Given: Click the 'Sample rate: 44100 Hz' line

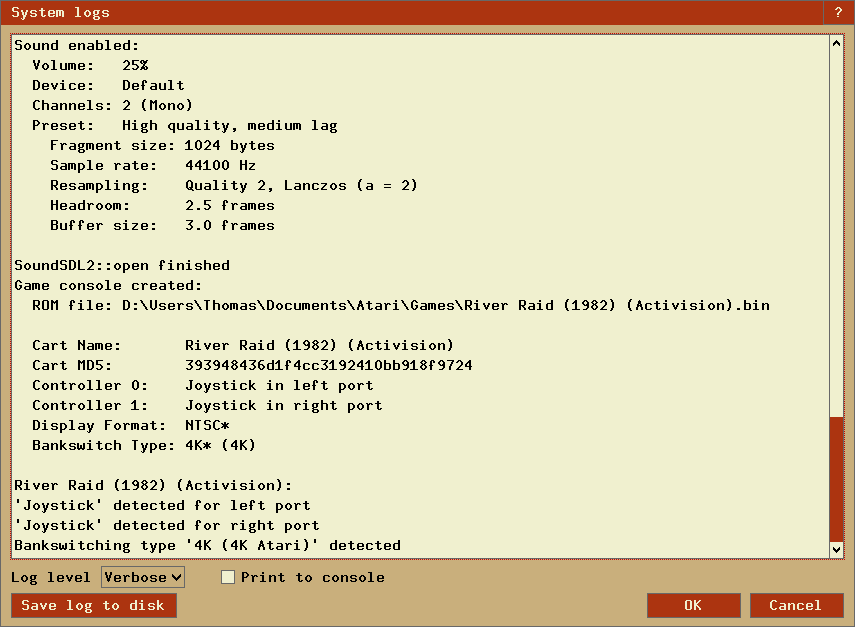Looking at the screenshot, I should [x=153, y=165].
